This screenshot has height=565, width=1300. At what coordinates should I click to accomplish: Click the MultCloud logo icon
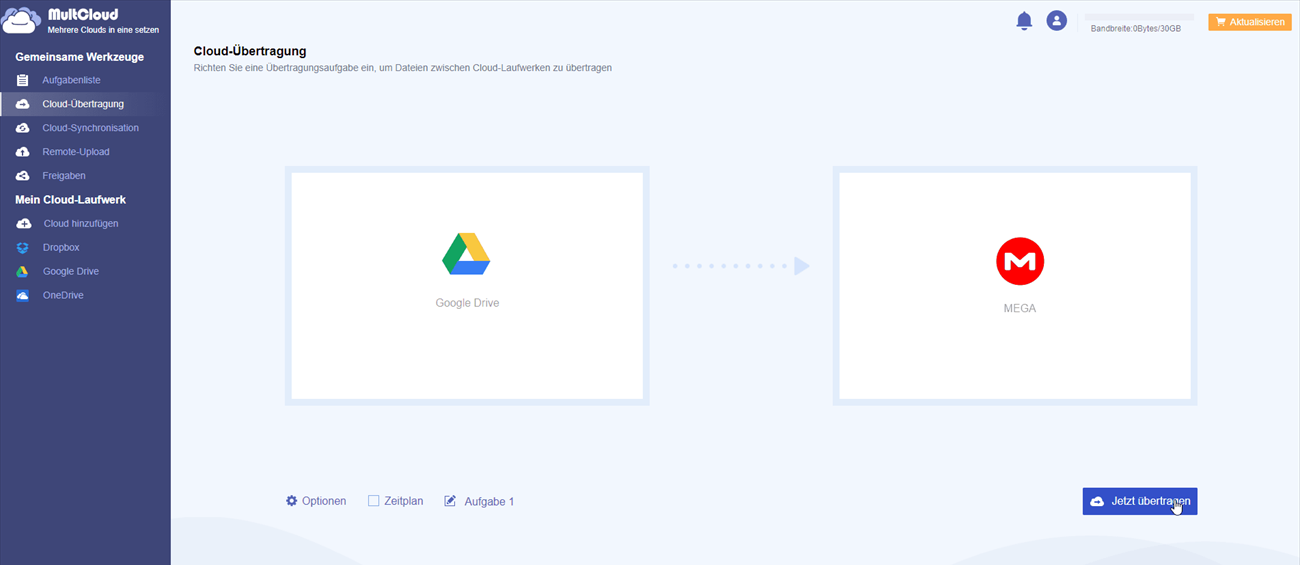pos(21,21)
